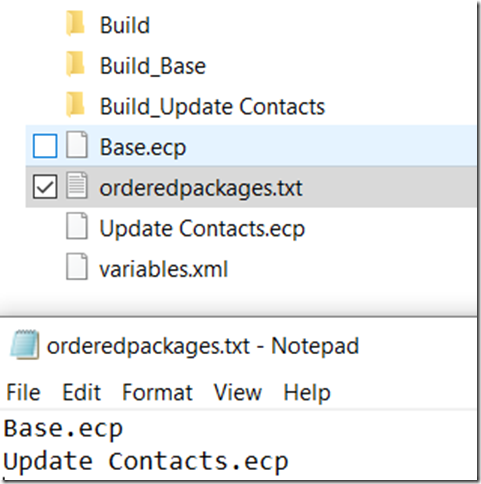The height and width of the screenshot is (484, 481).
Task: Click the orderedpackages.txt document icon
Action: pos(77,186)
